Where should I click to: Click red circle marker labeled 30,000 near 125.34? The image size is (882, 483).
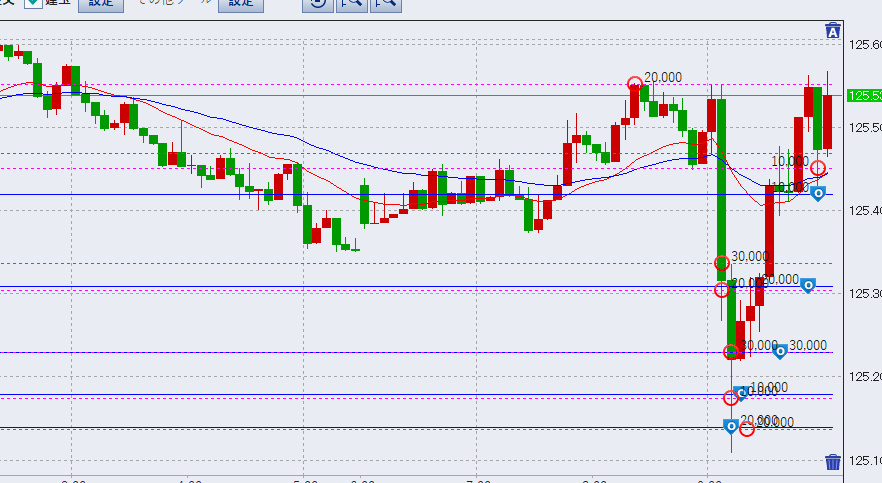(x=722, y=263)
